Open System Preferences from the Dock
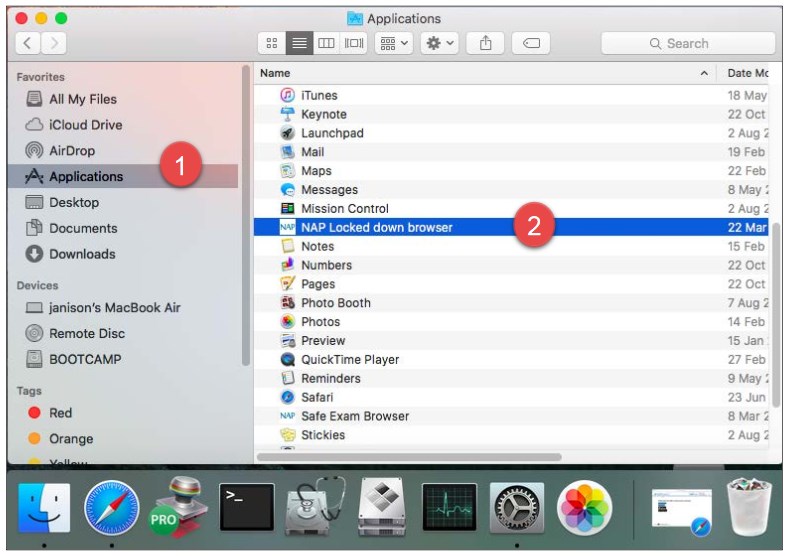 point(517,508)
